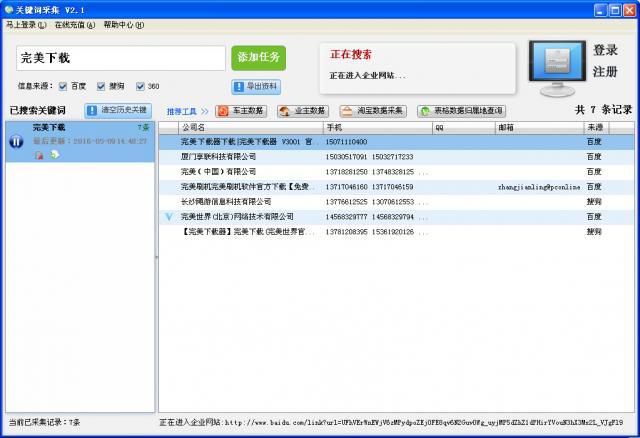Screen dimensions: 640x438
Task: Open the 表格数据归属地查询 tool
Action: point(462,111)
